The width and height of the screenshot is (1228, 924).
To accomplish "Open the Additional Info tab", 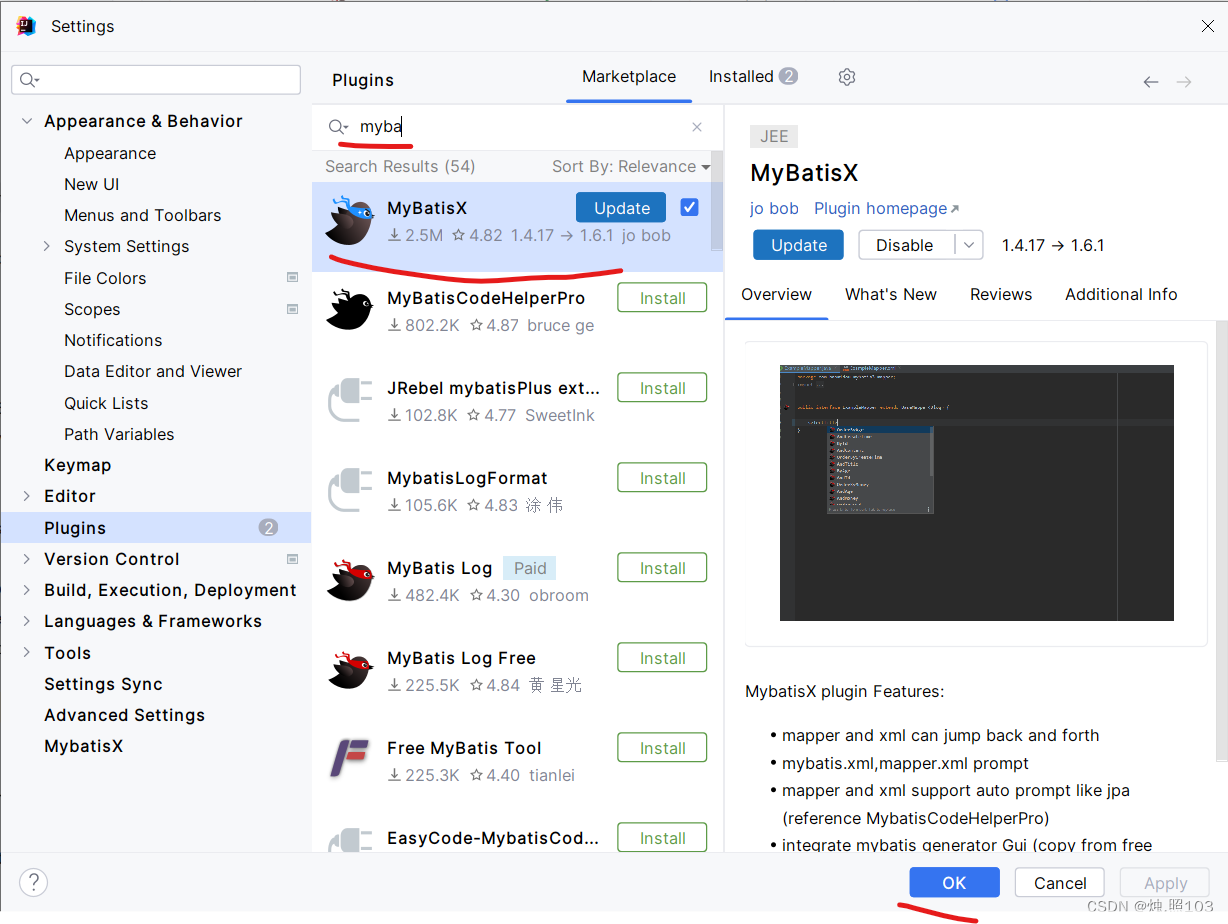I will (1121, 294).
